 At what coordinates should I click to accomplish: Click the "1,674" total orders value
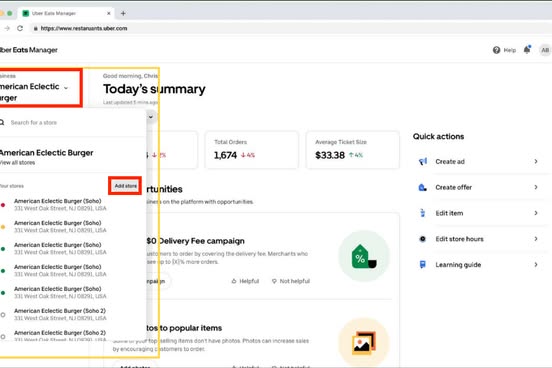tap(225, 155)
